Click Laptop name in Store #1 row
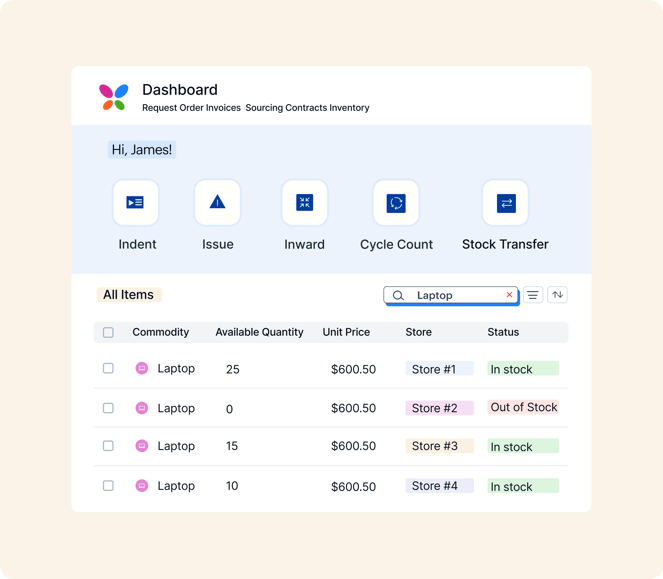Image resolution: width=663 pixels, height=579 pixels. (x=176, y=369)
